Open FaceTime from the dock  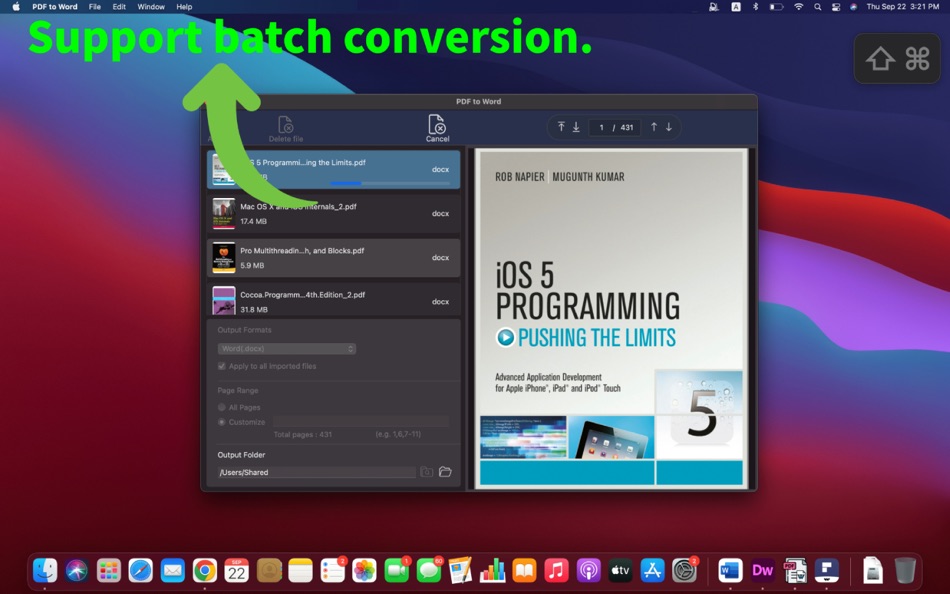click(x=396, y=570)
